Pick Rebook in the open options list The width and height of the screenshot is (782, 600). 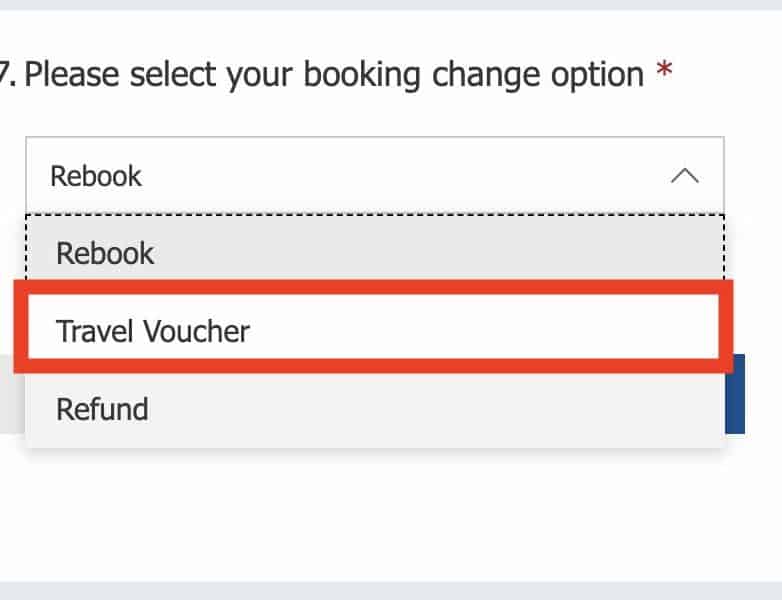coord(105,252)
